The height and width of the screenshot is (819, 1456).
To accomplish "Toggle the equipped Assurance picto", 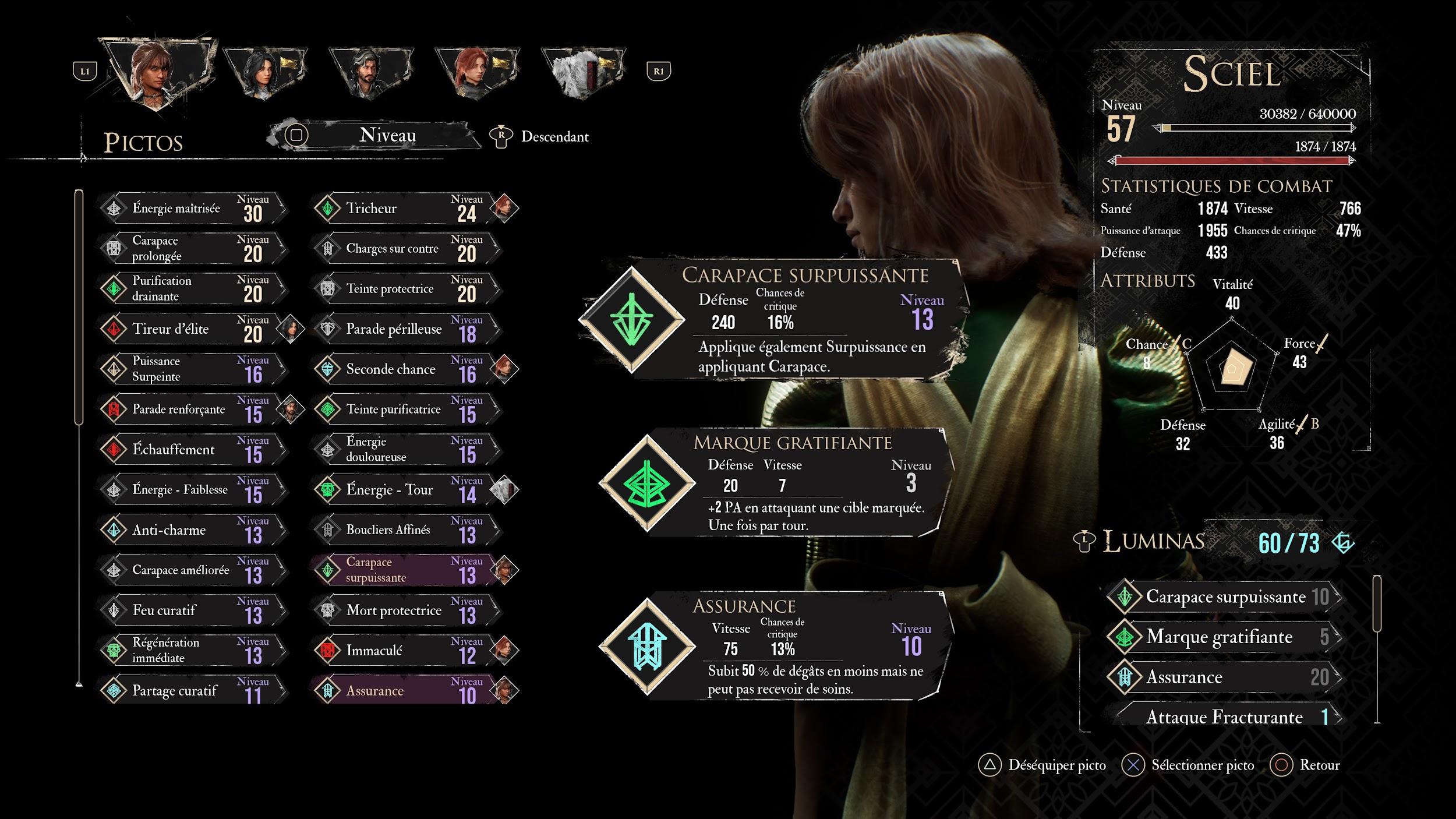I will coord(405,690).
